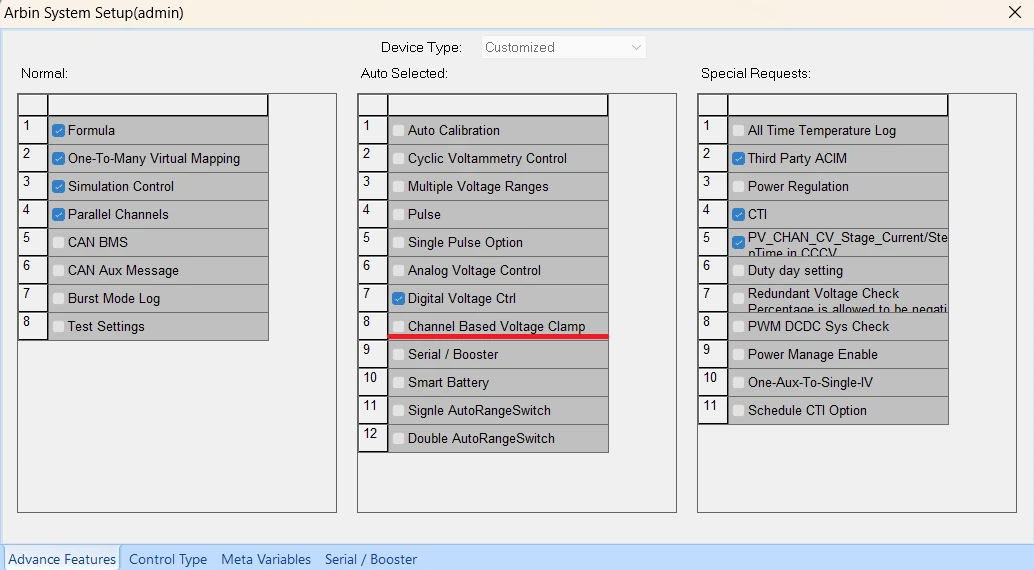Enable Schedule CTI Option checkbox
Viewport: 1034px width, 570px height.
click(739, 410)
